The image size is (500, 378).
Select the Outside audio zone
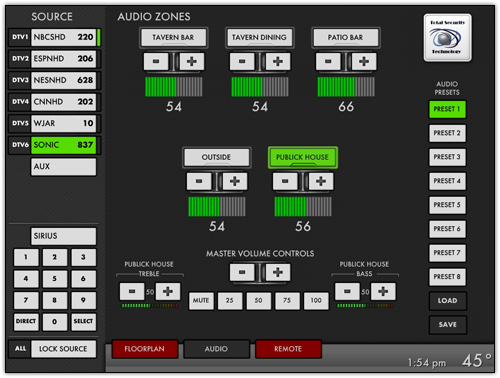point(216,157)
